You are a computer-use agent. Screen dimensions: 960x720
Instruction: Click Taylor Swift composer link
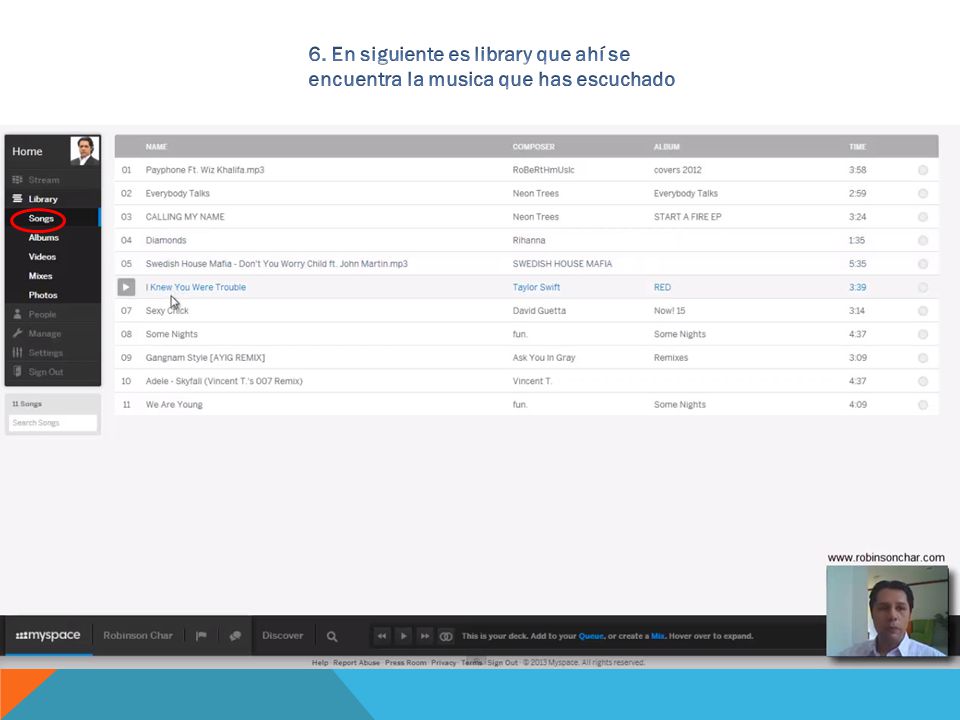pos(536,287)
